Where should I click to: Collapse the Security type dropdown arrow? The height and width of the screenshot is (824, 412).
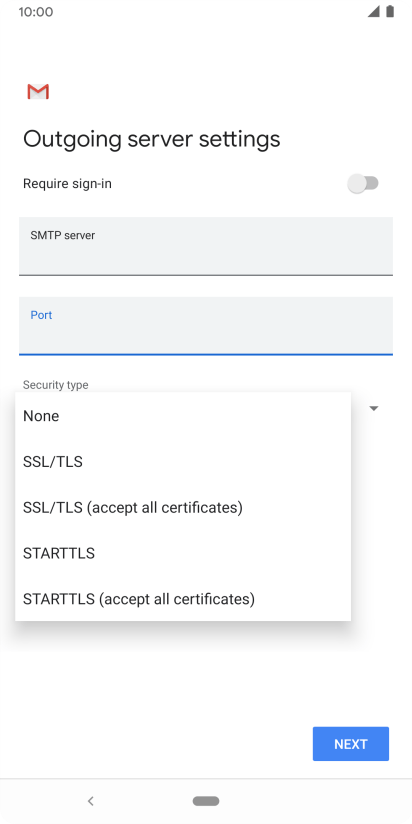pyautogui.click(x=374, y=408)
